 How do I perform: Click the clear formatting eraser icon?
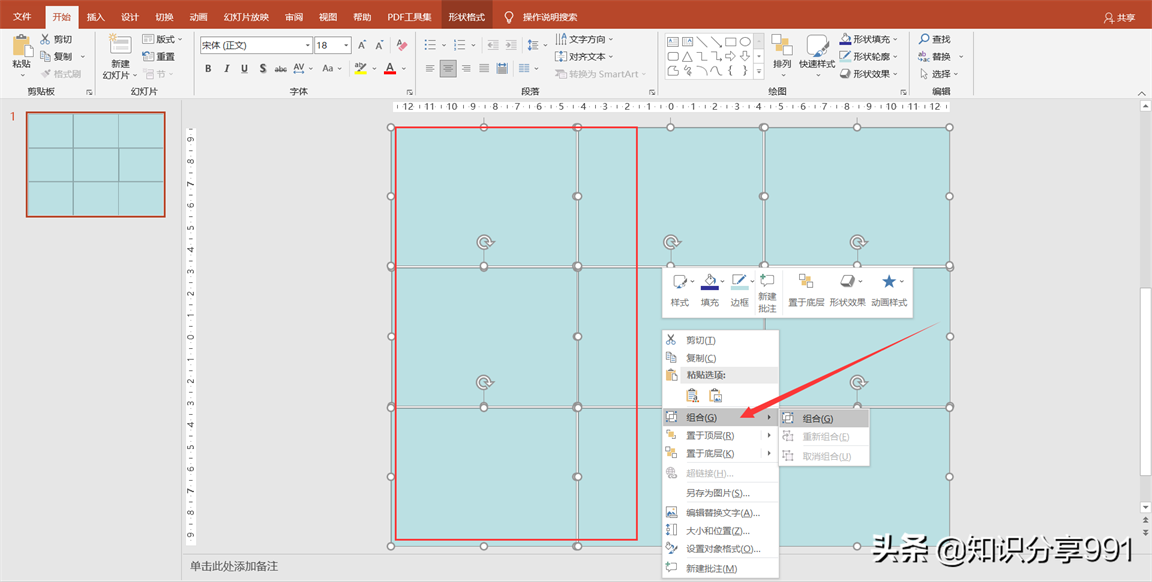point(401,45)
